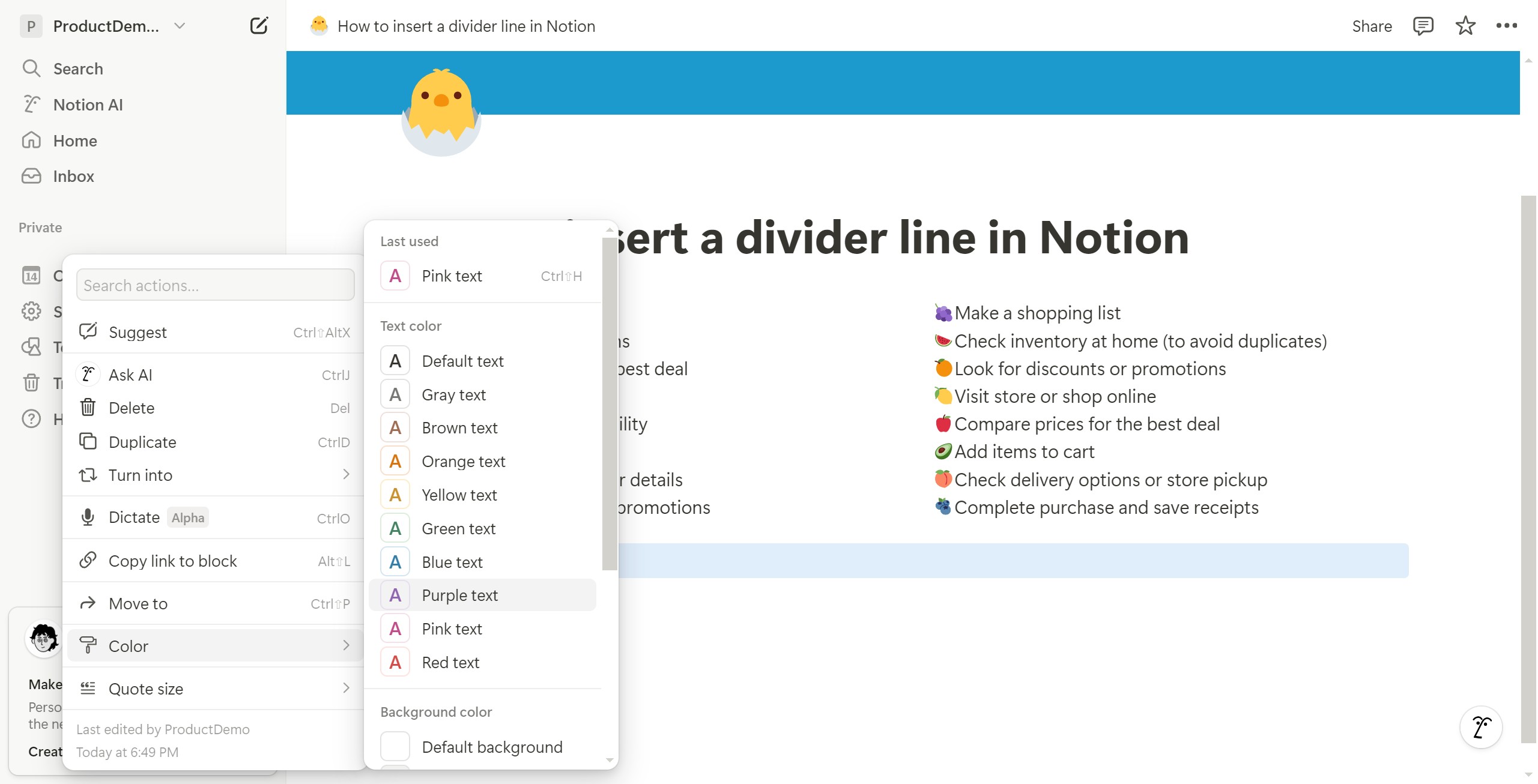
Task: Select Orange text color
Action: point(483,461)
